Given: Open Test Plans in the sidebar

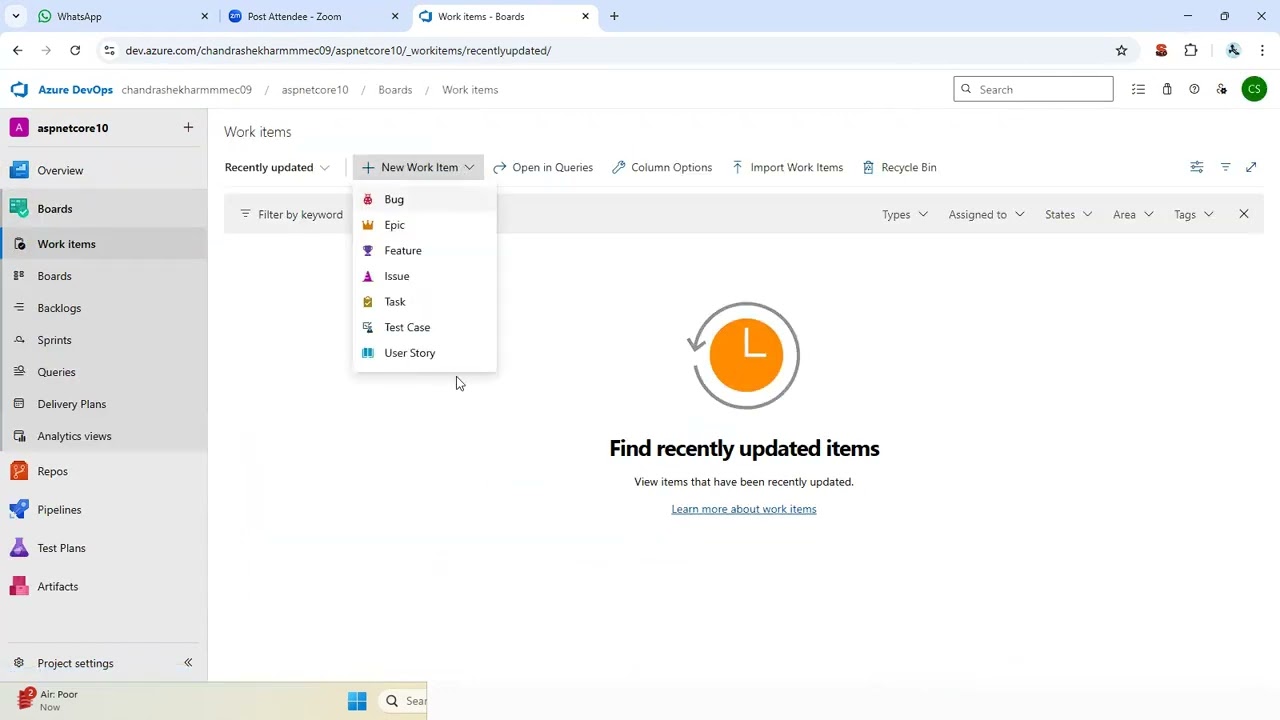Looking at the screenshot, I should point(104,548).
